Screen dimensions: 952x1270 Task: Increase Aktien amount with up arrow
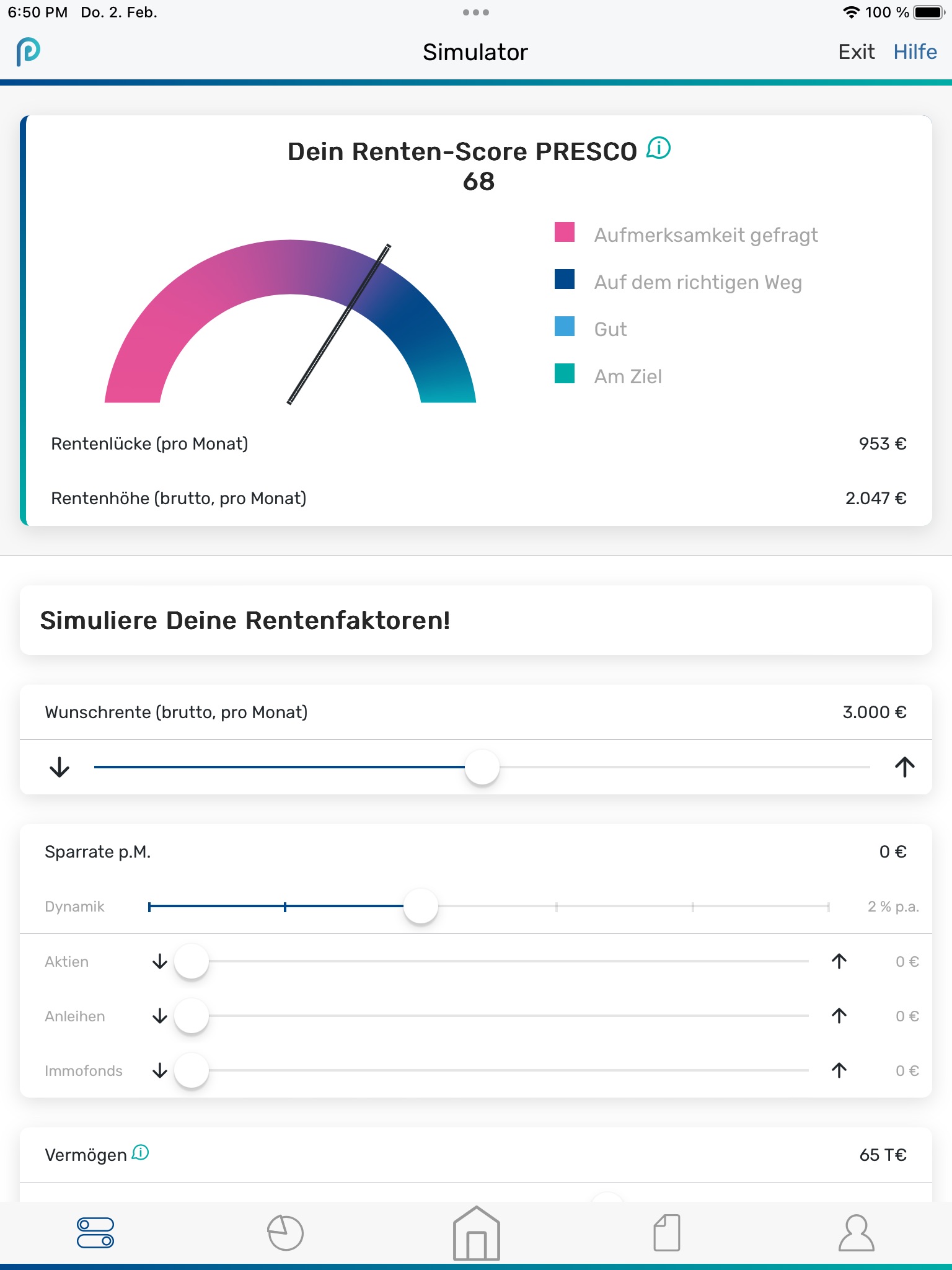click(839, 961)
